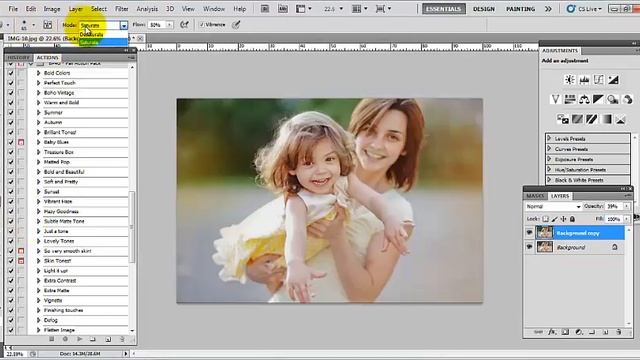Hide the Background layer
Viewport: 640px width, 360px height.
coord(529,247)
